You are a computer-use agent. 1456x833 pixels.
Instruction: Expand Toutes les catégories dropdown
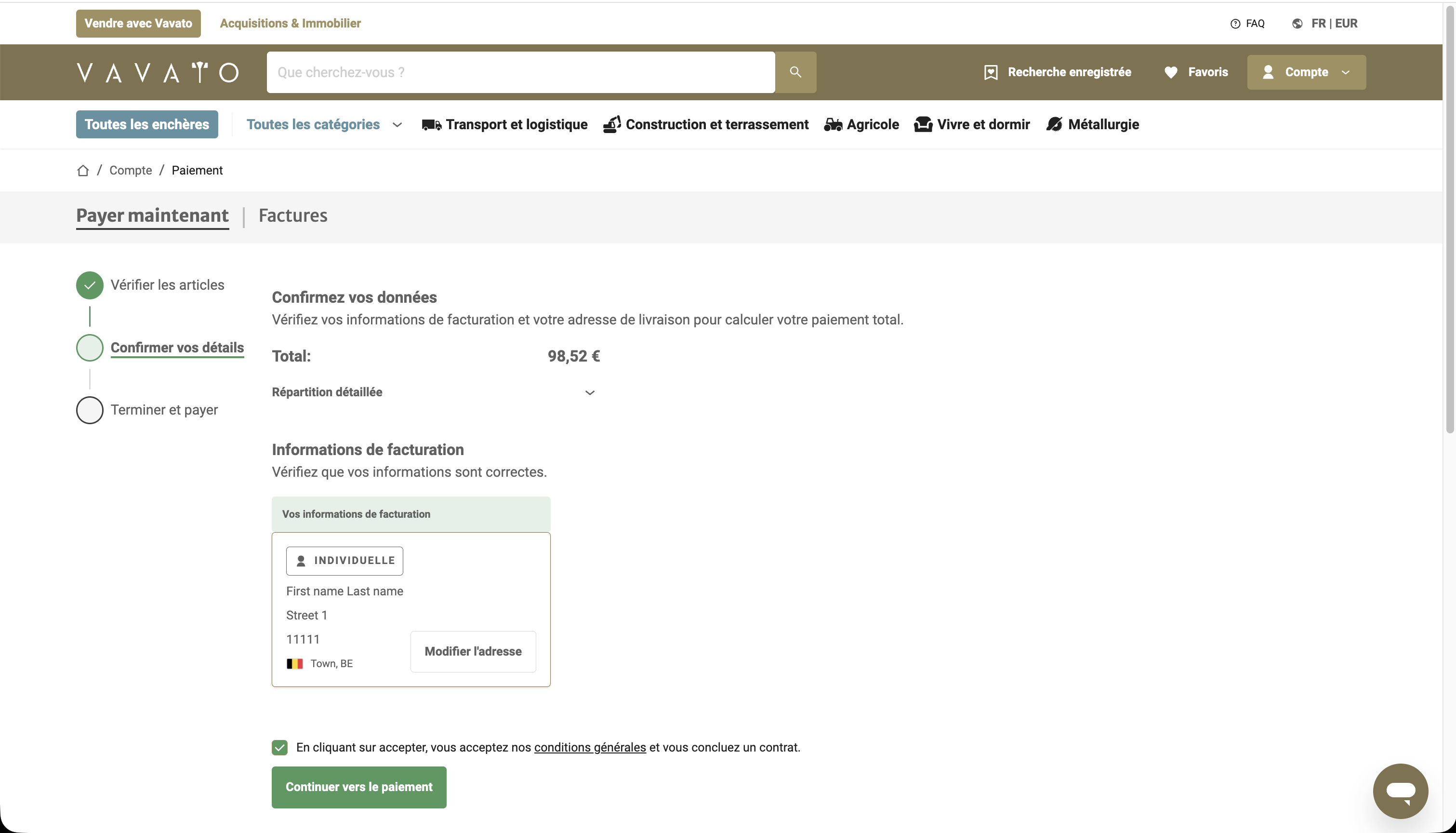(x=324, y=125)
